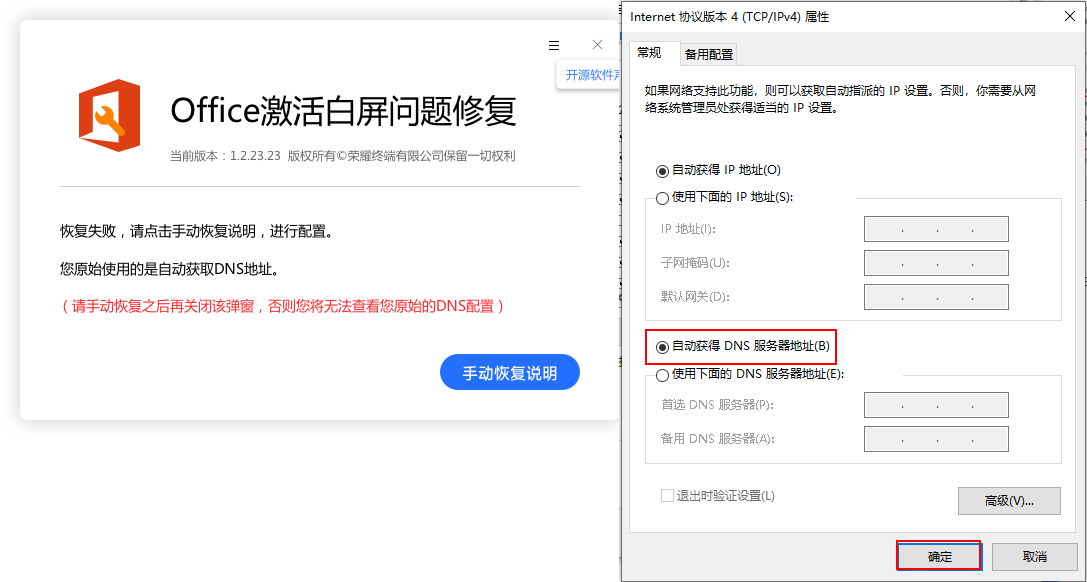The image size is (1087, 582).
Task: Click the IP 地址 input field
Action: coord(936,229)
